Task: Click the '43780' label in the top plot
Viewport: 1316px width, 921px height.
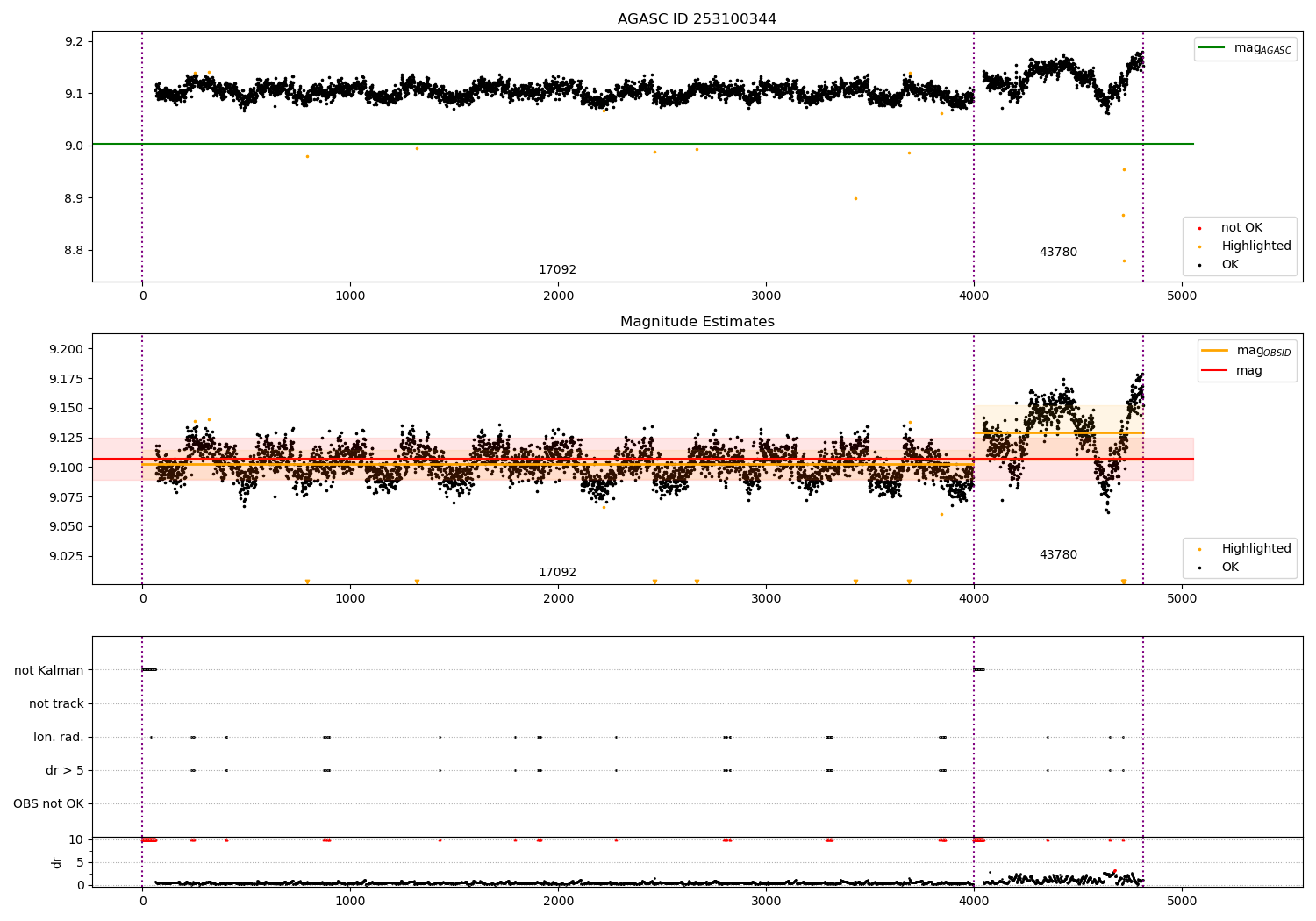Action: [x=1058, y=253]
